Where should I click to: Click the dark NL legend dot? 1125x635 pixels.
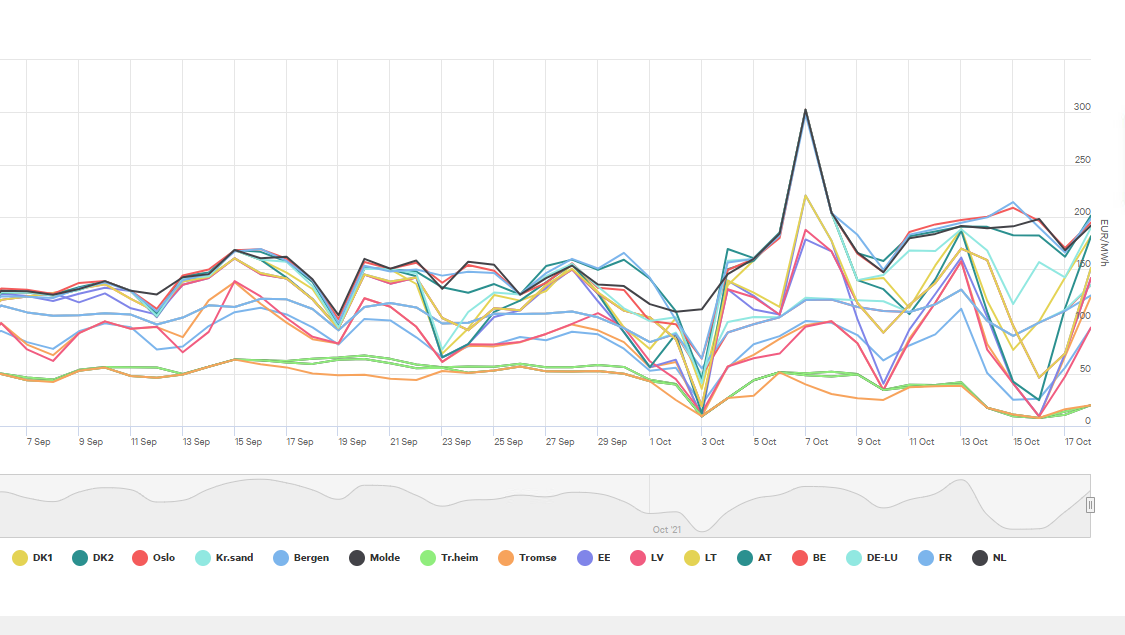tap(980, 557)
